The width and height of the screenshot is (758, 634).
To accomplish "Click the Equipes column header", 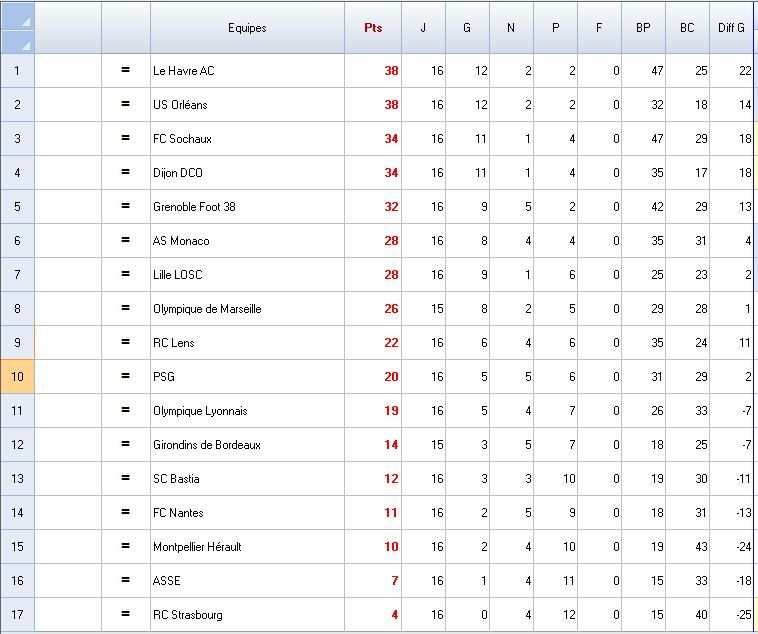I will coord(247,28).
